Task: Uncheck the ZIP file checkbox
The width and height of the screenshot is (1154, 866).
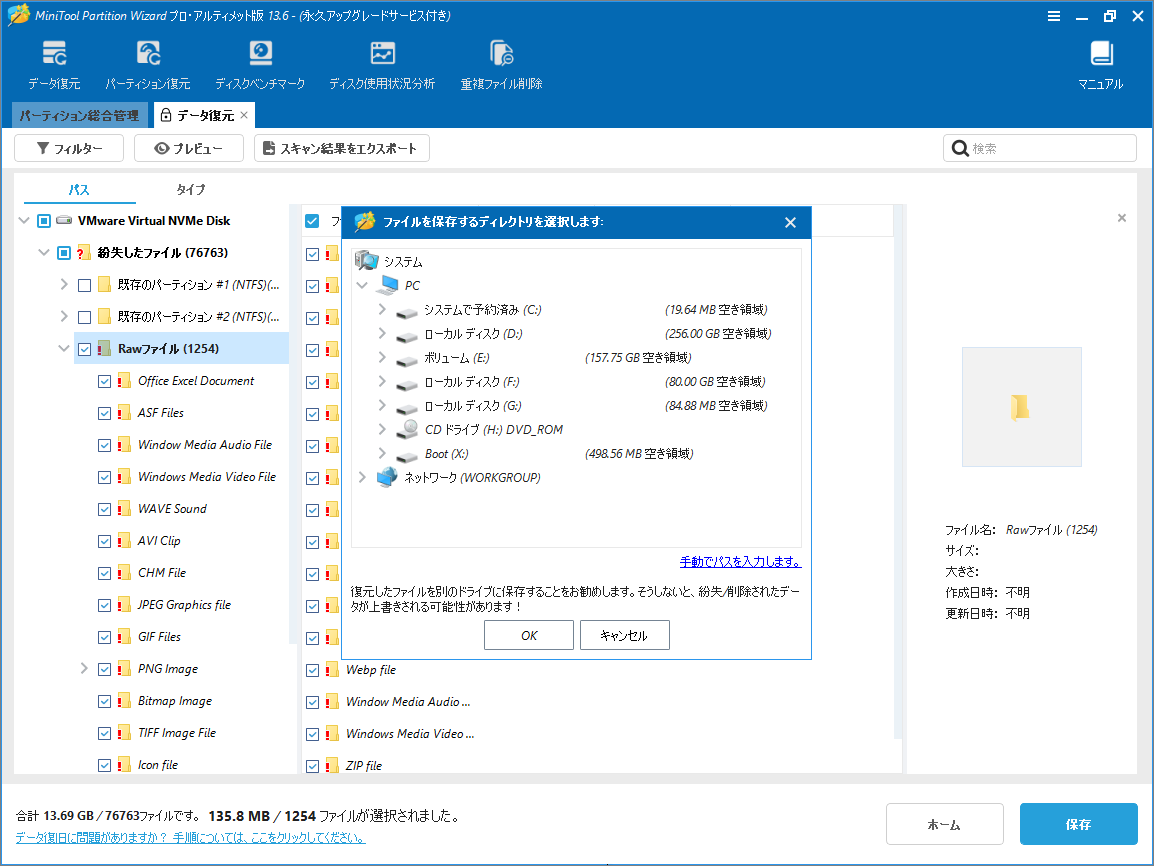Action: tap(312, 766)
